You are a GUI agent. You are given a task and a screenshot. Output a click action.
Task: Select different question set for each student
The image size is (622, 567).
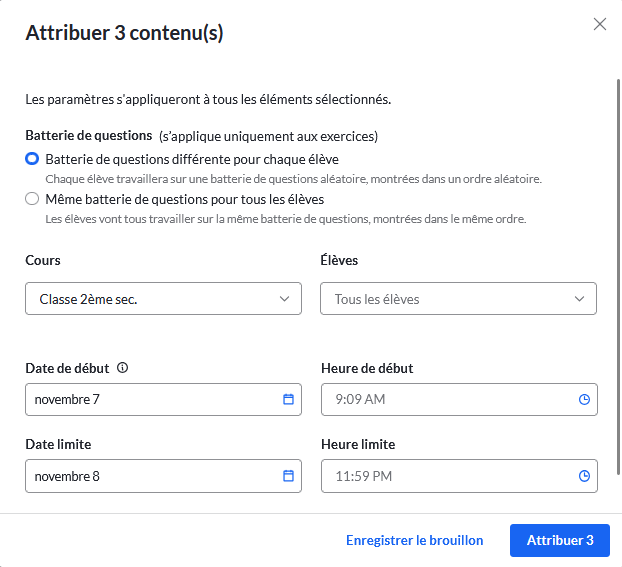(x=33, y=159)
